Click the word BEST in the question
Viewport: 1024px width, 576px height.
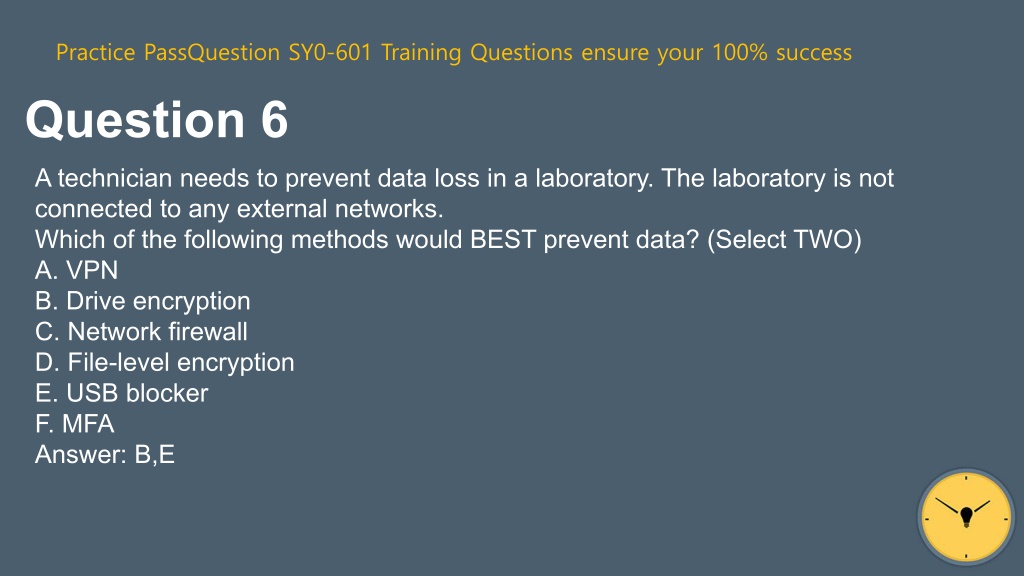503,240
